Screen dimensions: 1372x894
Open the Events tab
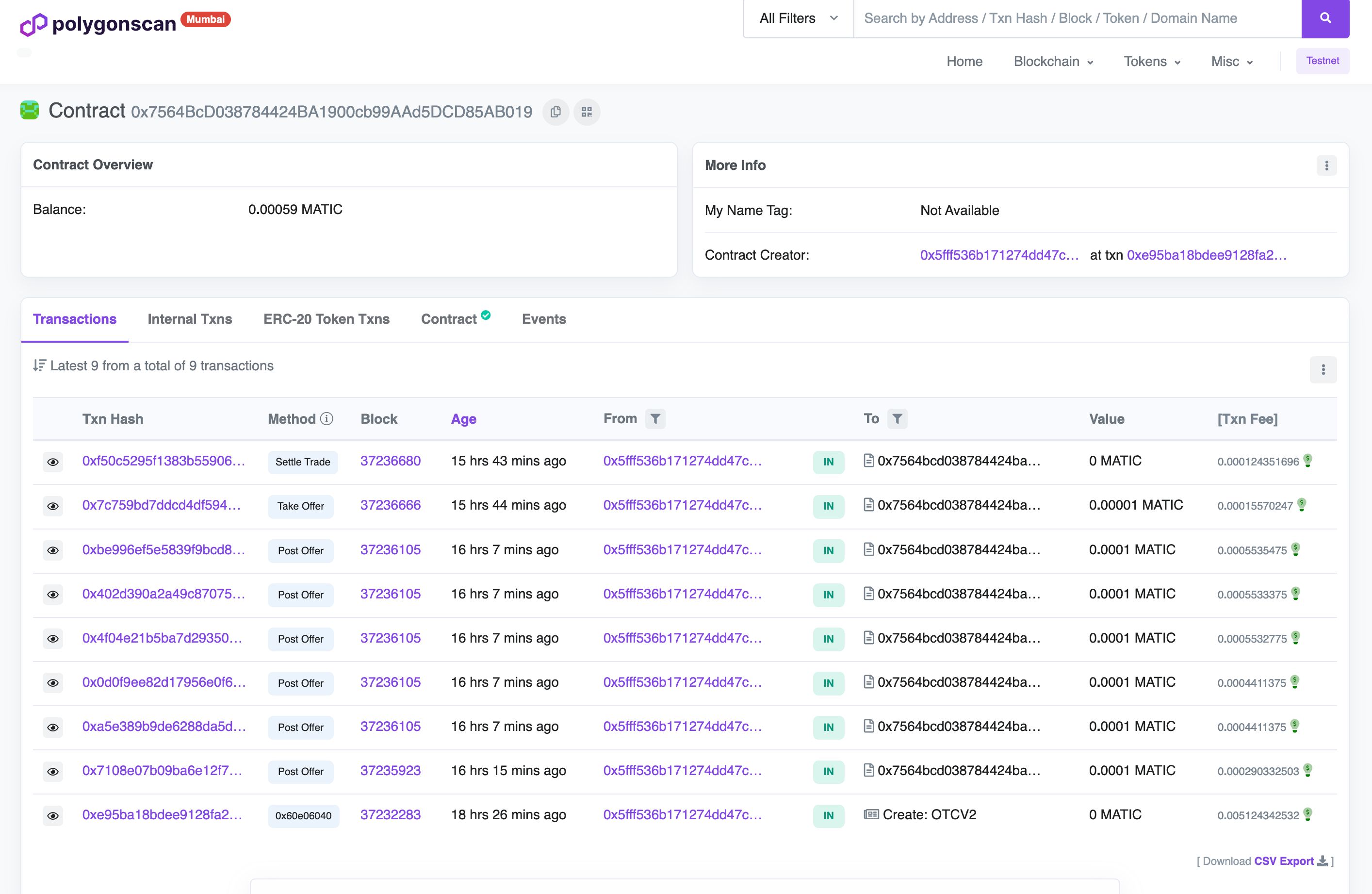544,319
